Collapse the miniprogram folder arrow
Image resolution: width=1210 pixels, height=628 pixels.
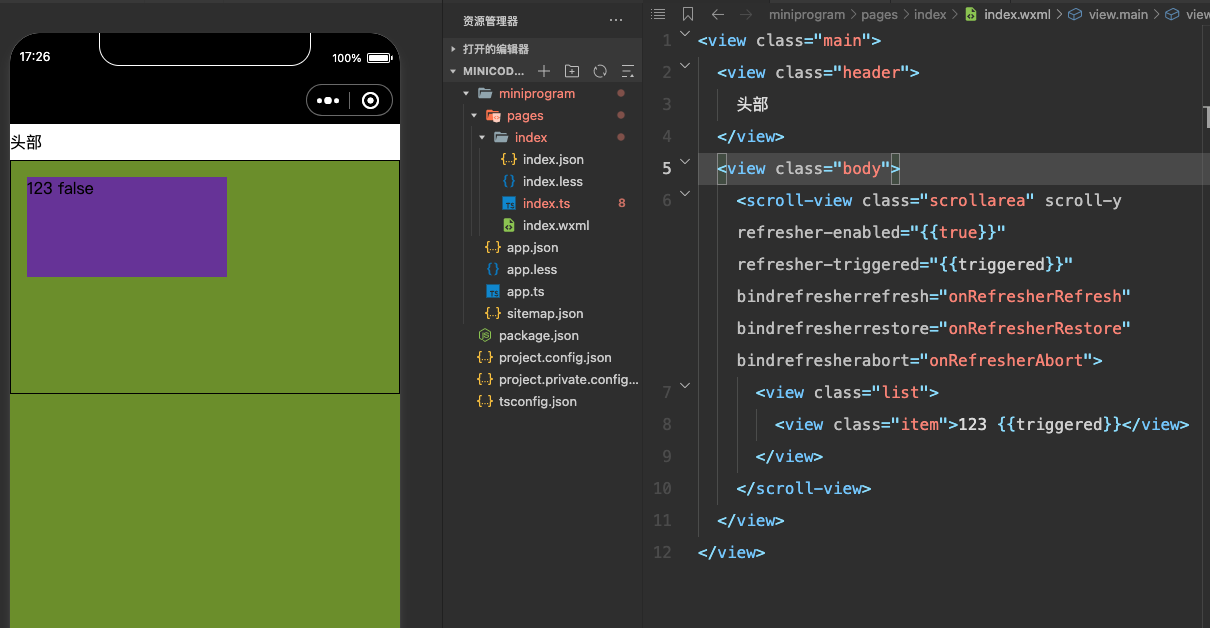click(x=466, y=93)
